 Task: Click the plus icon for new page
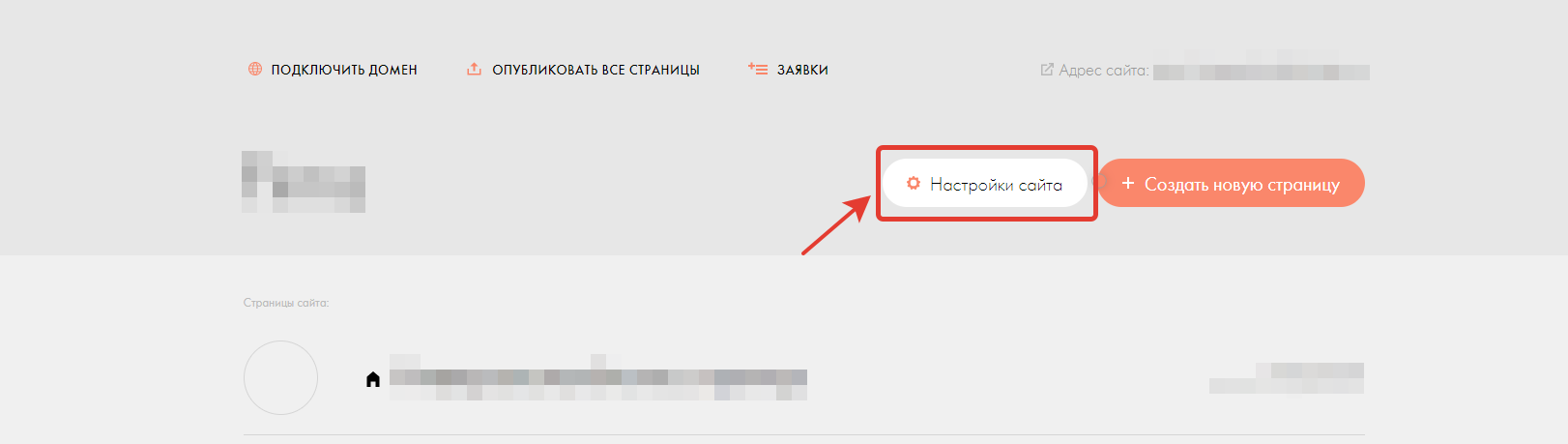coord(1127,183)
